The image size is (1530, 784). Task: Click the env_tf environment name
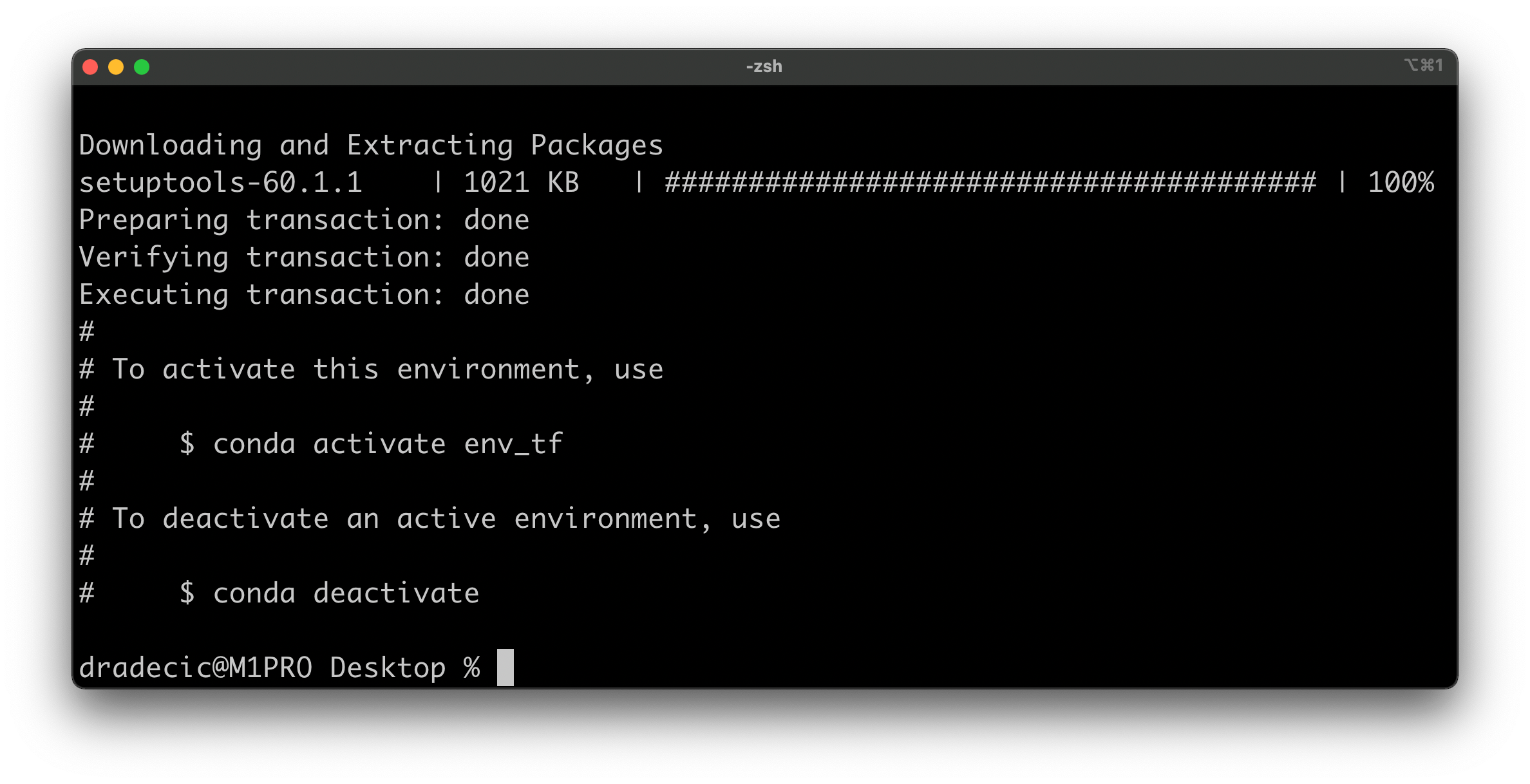(513, 444)
